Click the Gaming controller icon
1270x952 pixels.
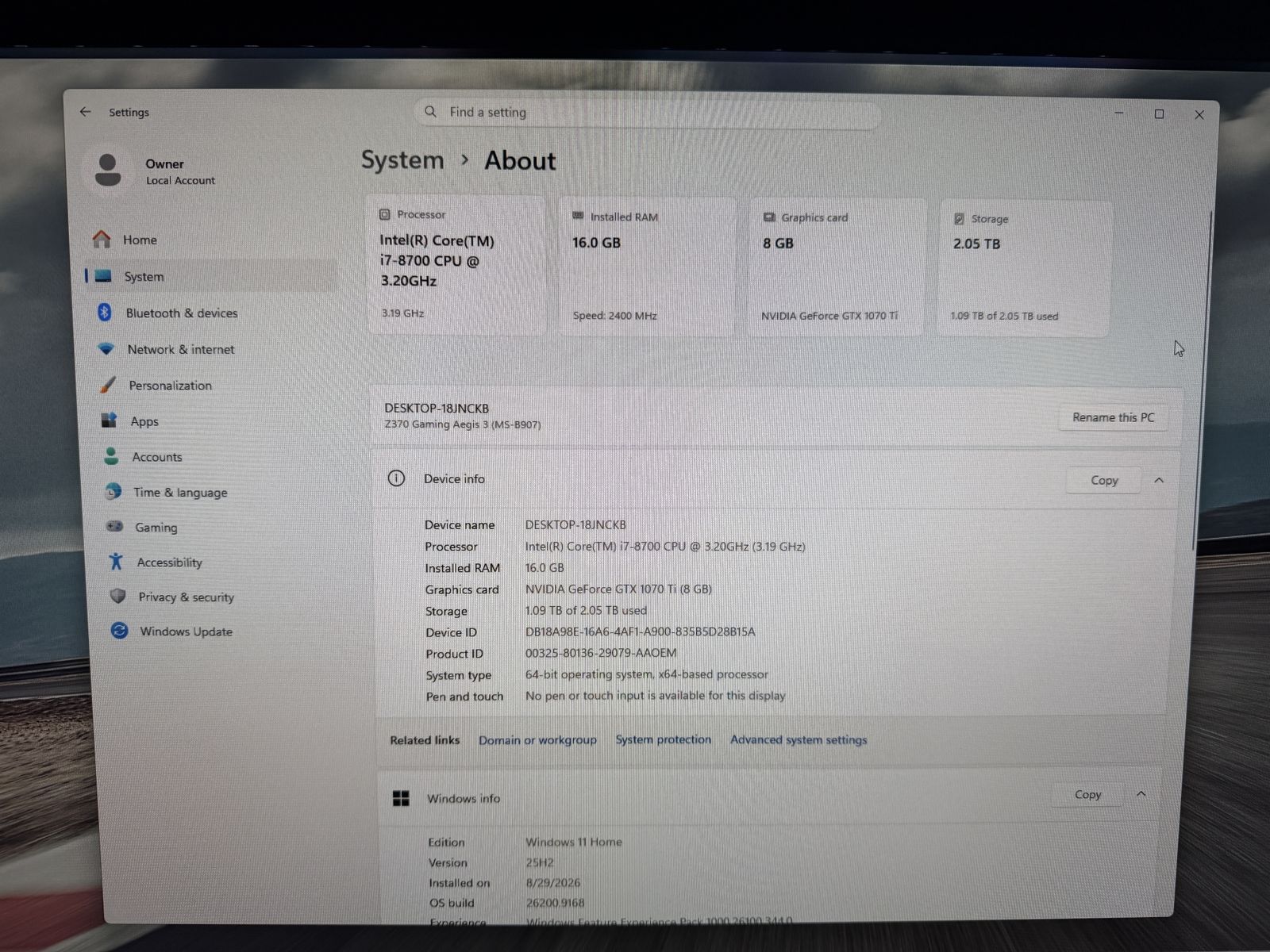click(115, 526)
